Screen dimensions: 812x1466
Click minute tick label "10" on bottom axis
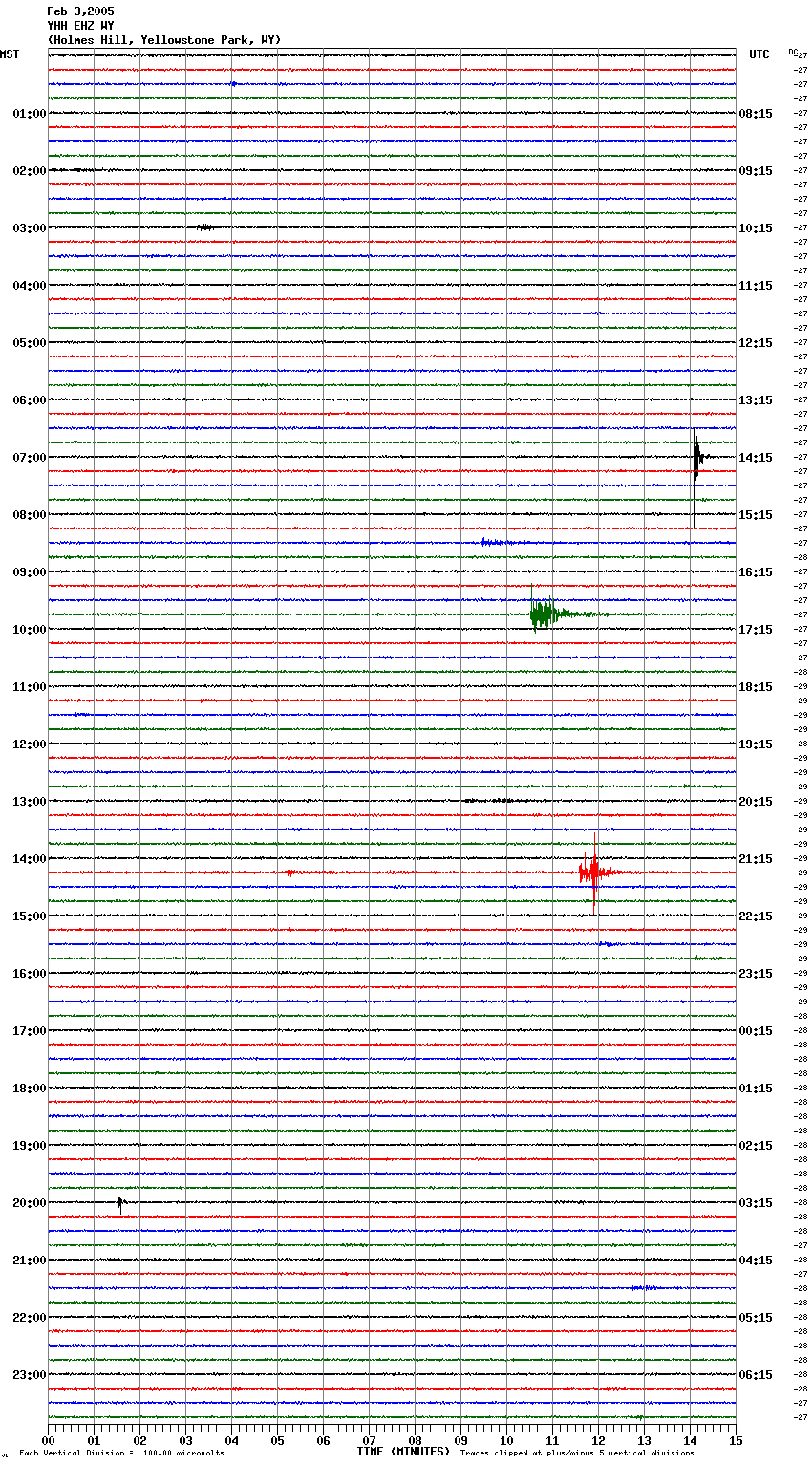point(506,1440)
